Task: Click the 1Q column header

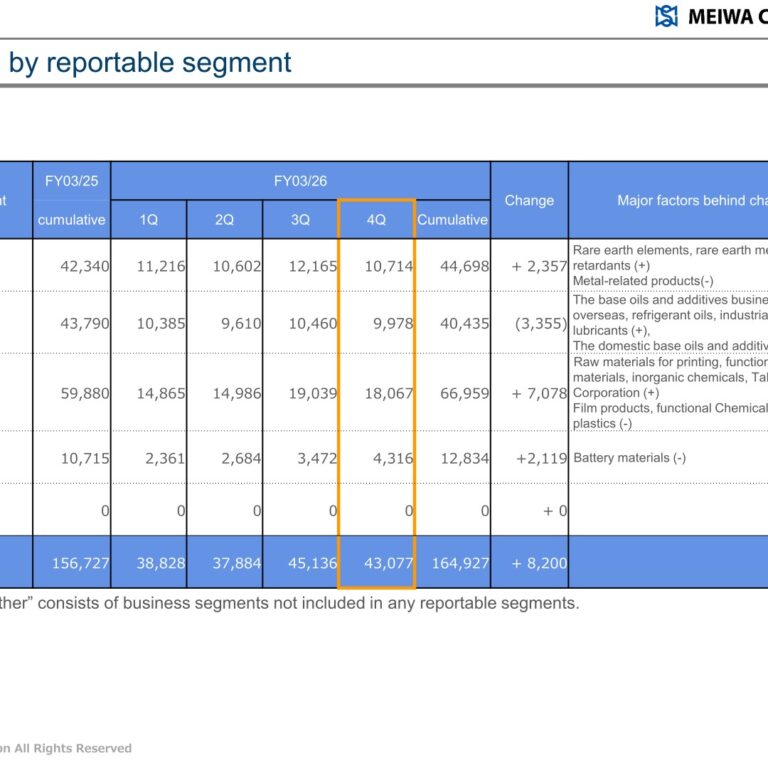Action: (x=148, y=219)
